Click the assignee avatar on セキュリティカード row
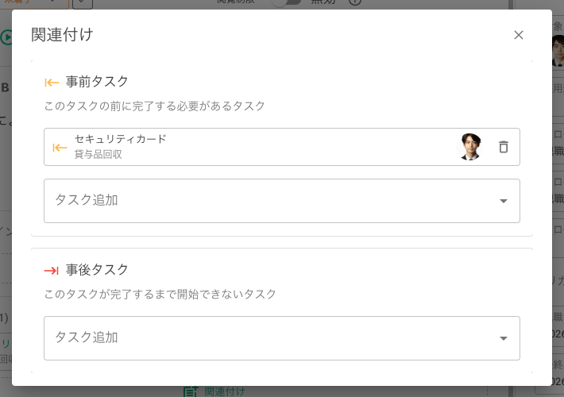Viewport: 564px width, 397px height. pos(470,147)
